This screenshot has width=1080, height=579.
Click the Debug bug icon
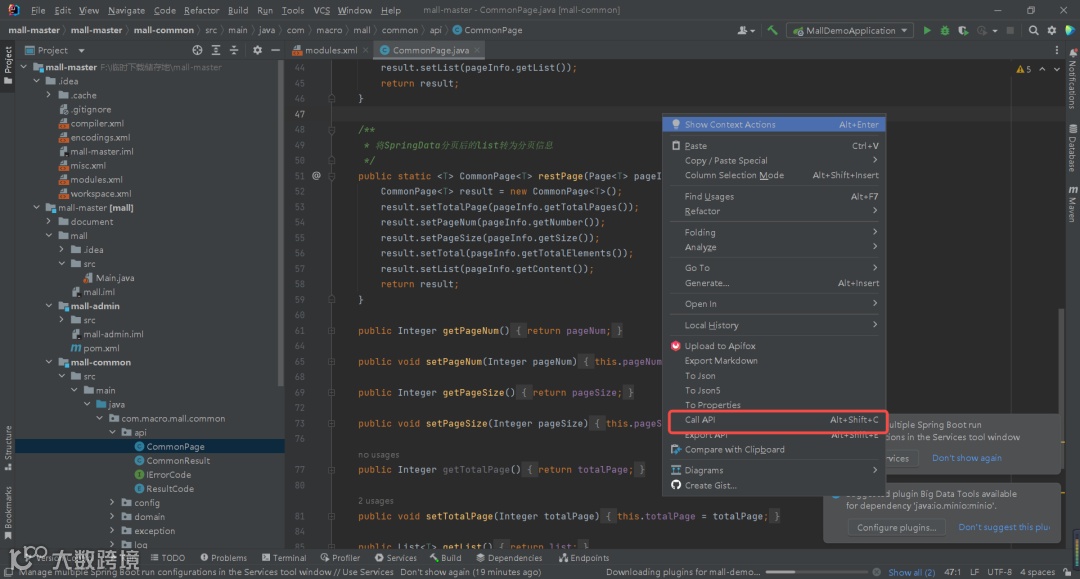(944, 30)
